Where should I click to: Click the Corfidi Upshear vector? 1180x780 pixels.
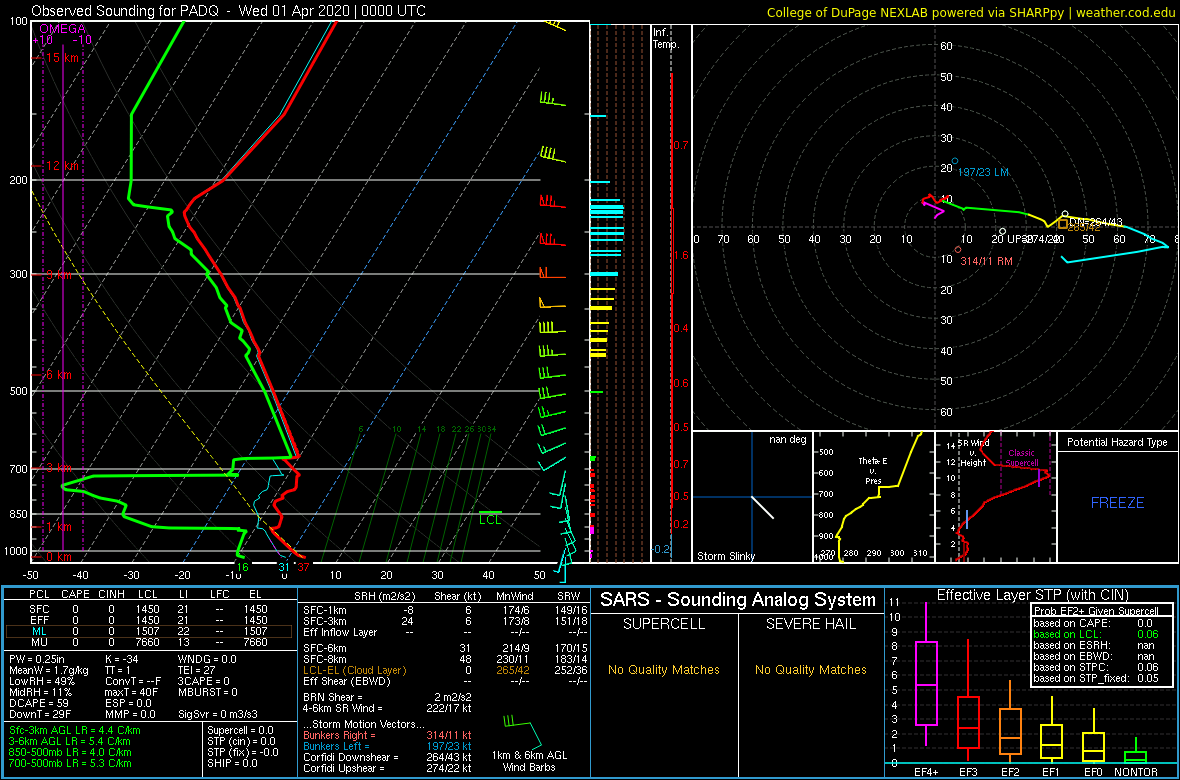pyautogui.click(x=387, y=769)
